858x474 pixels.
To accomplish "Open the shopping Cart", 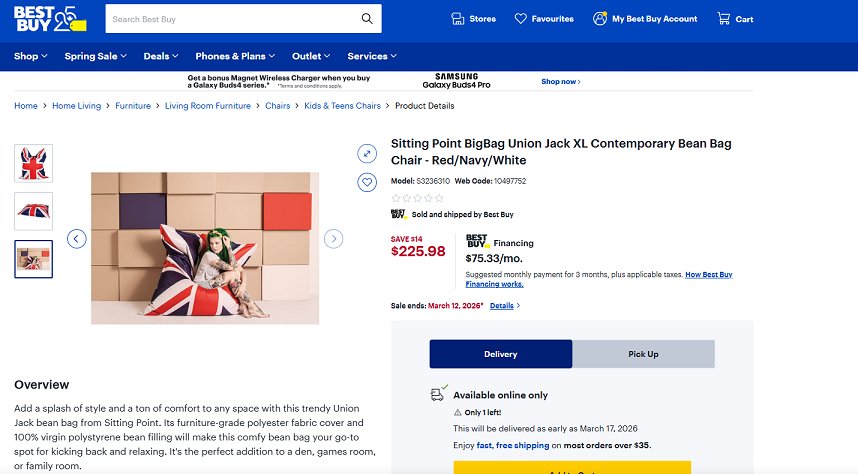I will click(735, 19).
